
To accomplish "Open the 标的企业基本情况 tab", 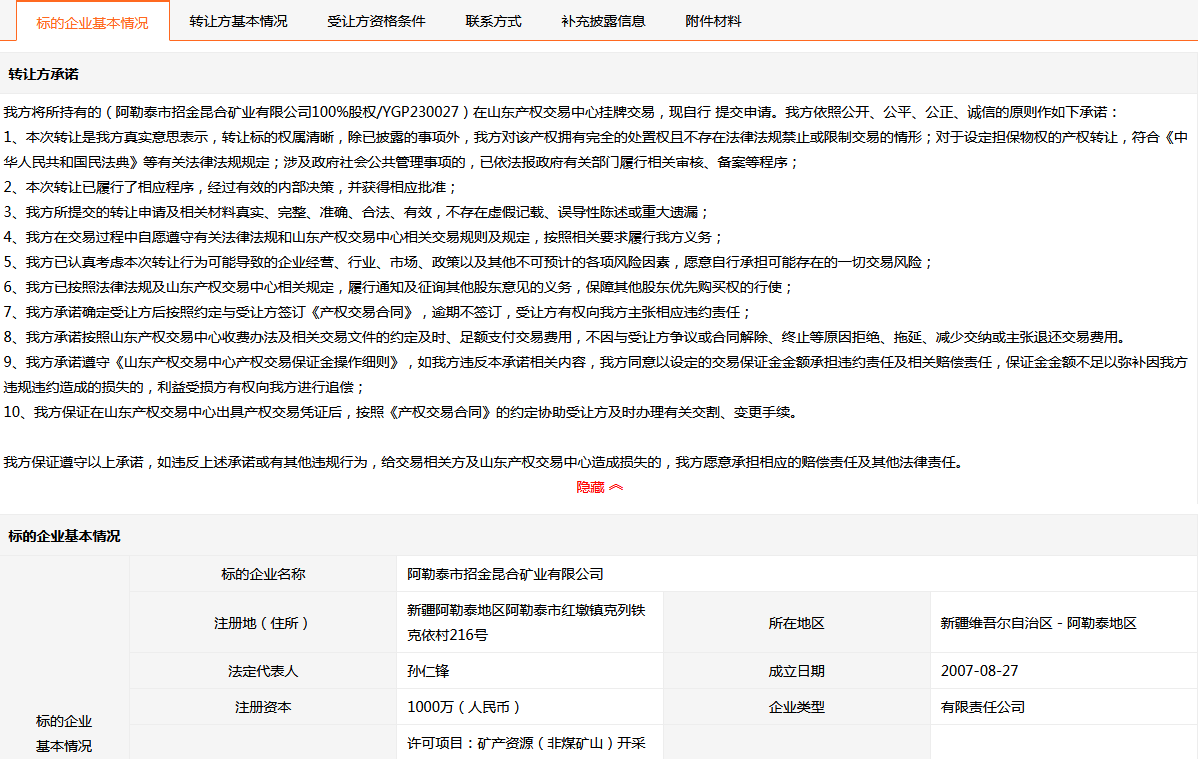I will (x=92, y=22).
